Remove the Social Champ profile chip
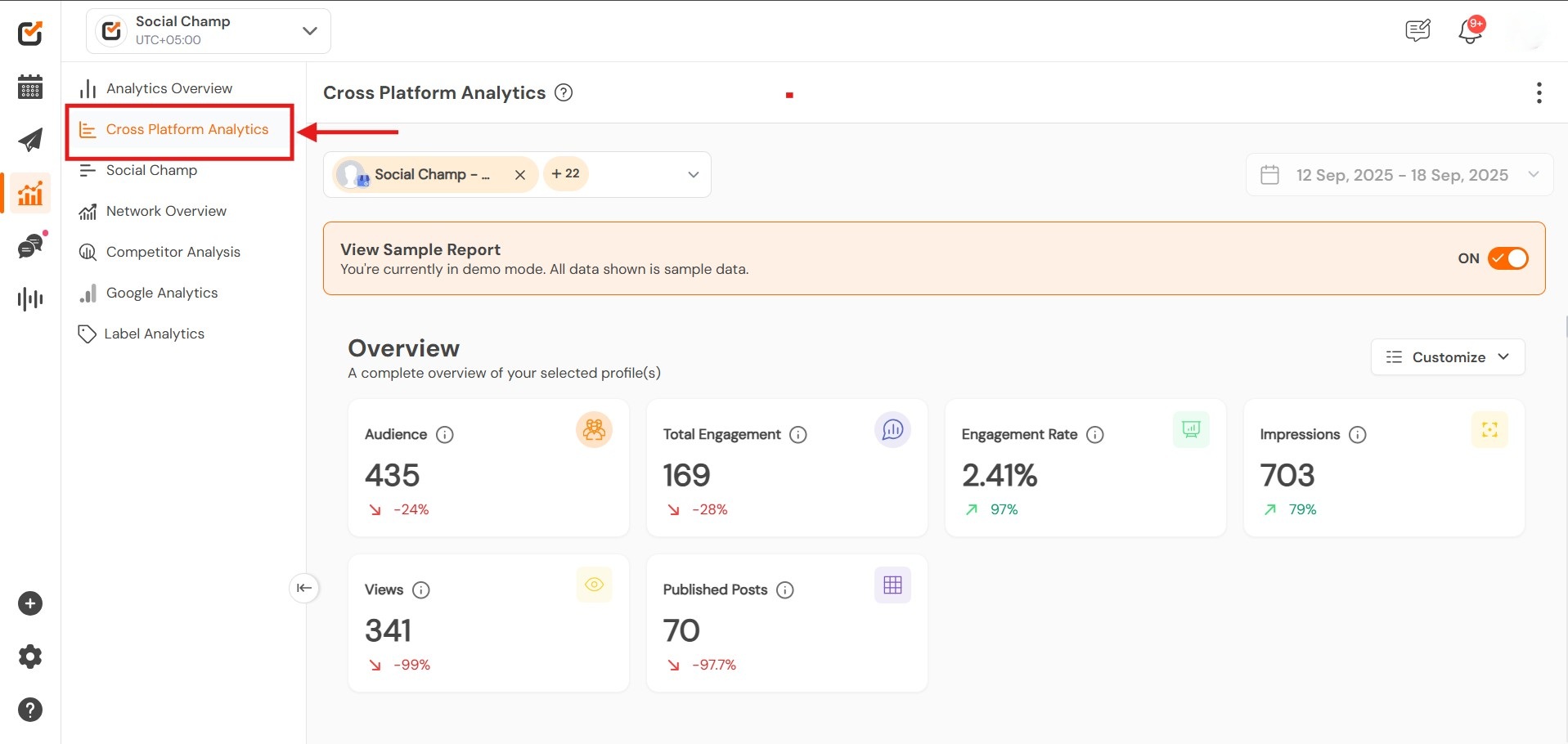The width and height of the screenshot is (1568, 744). tap(520, 174)
